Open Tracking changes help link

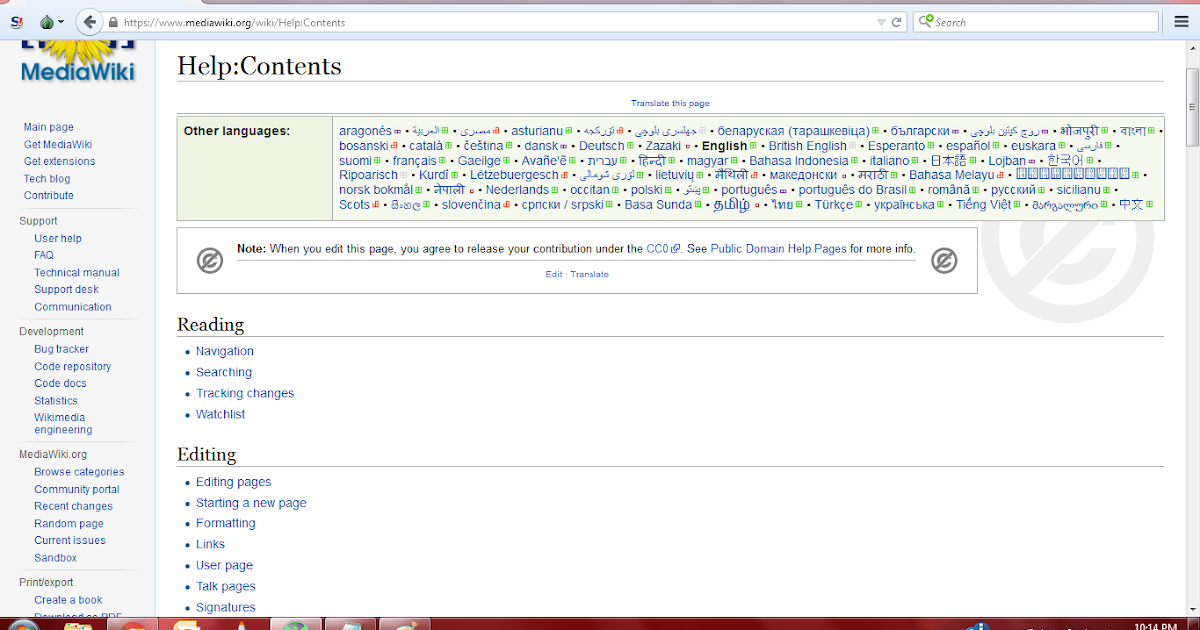(245, 393)
